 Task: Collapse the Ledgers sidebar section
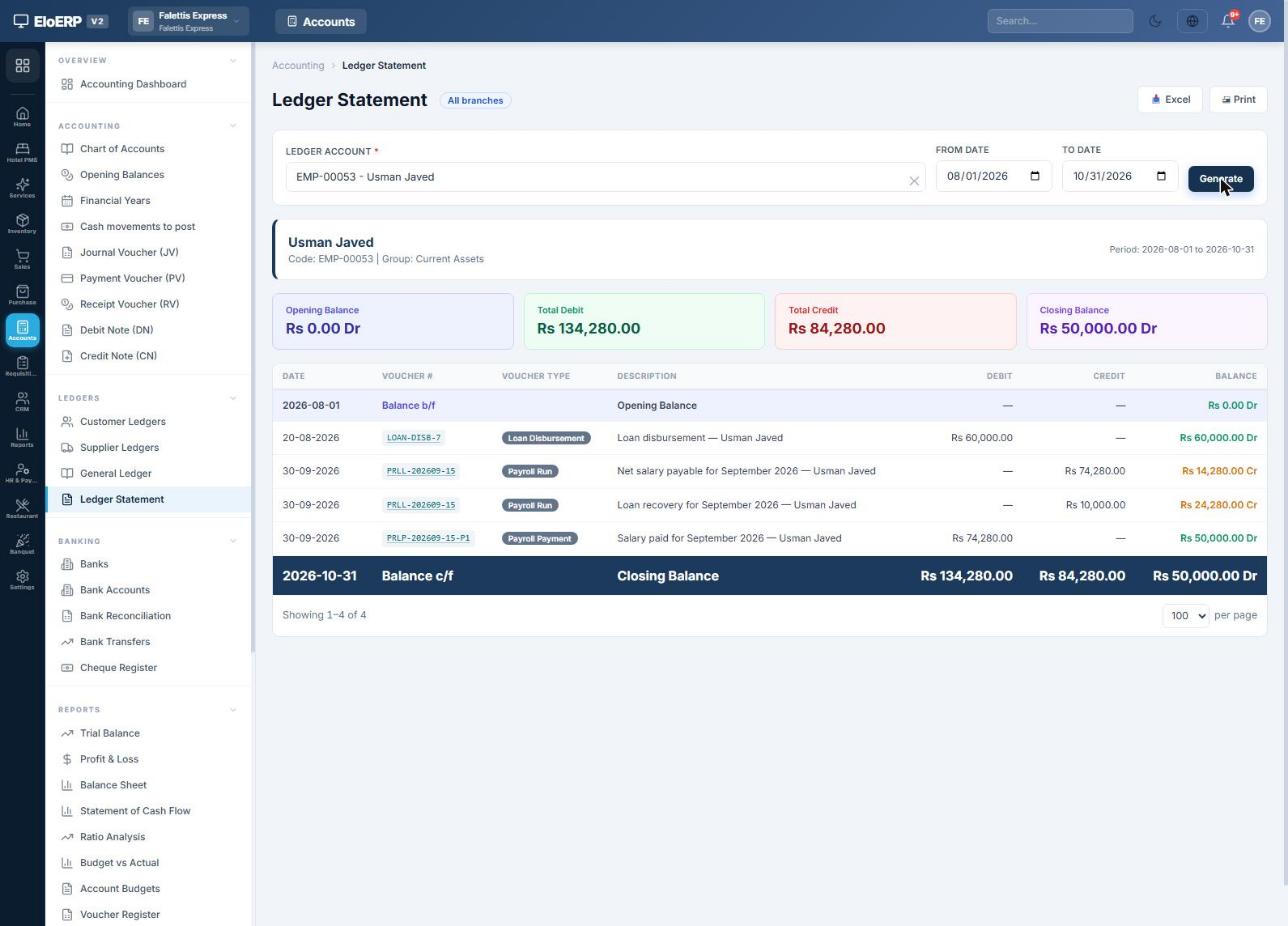[x=233, y=398]
